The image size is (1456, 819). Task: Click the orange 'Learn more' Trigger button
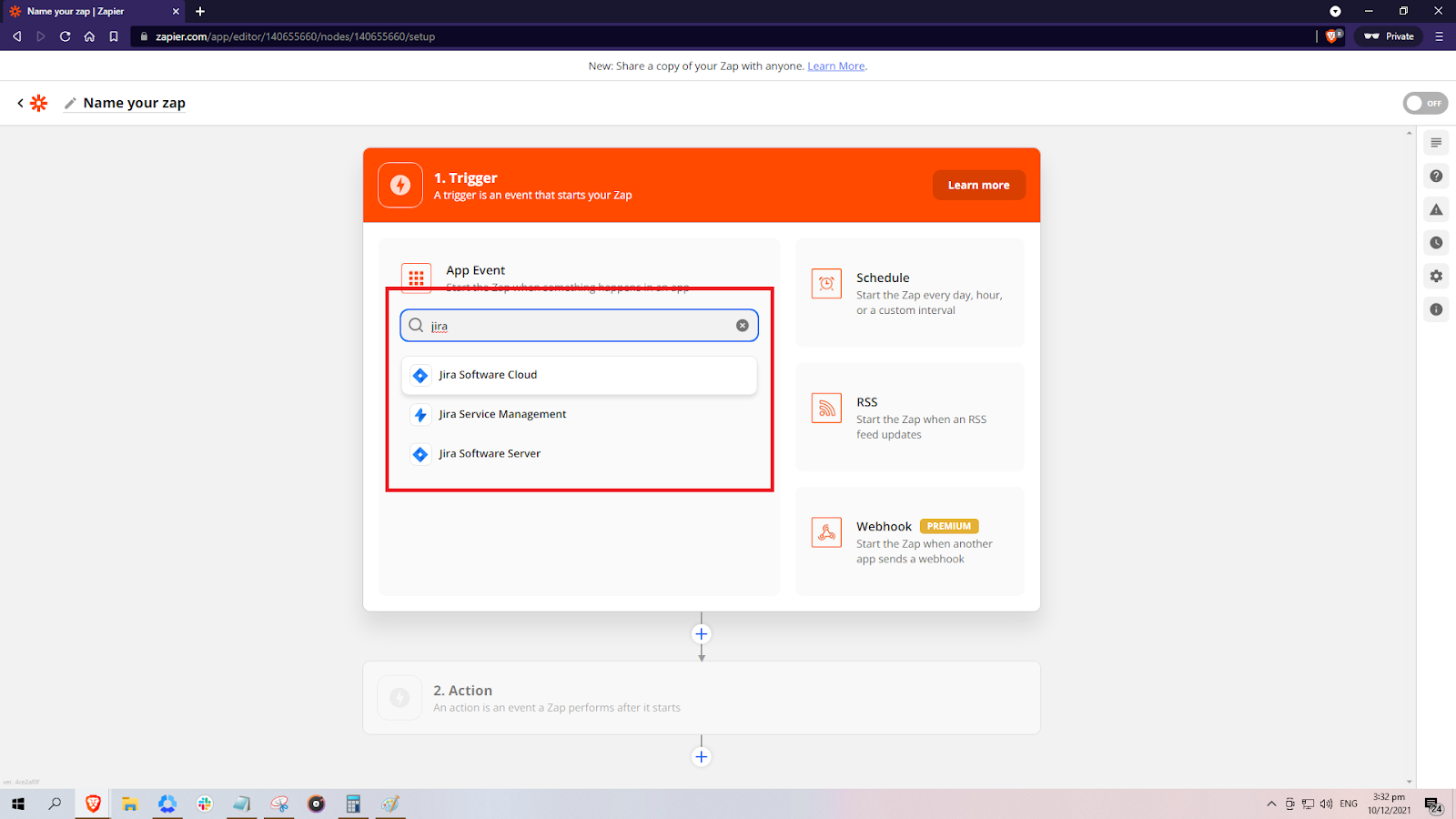(978, 185)
